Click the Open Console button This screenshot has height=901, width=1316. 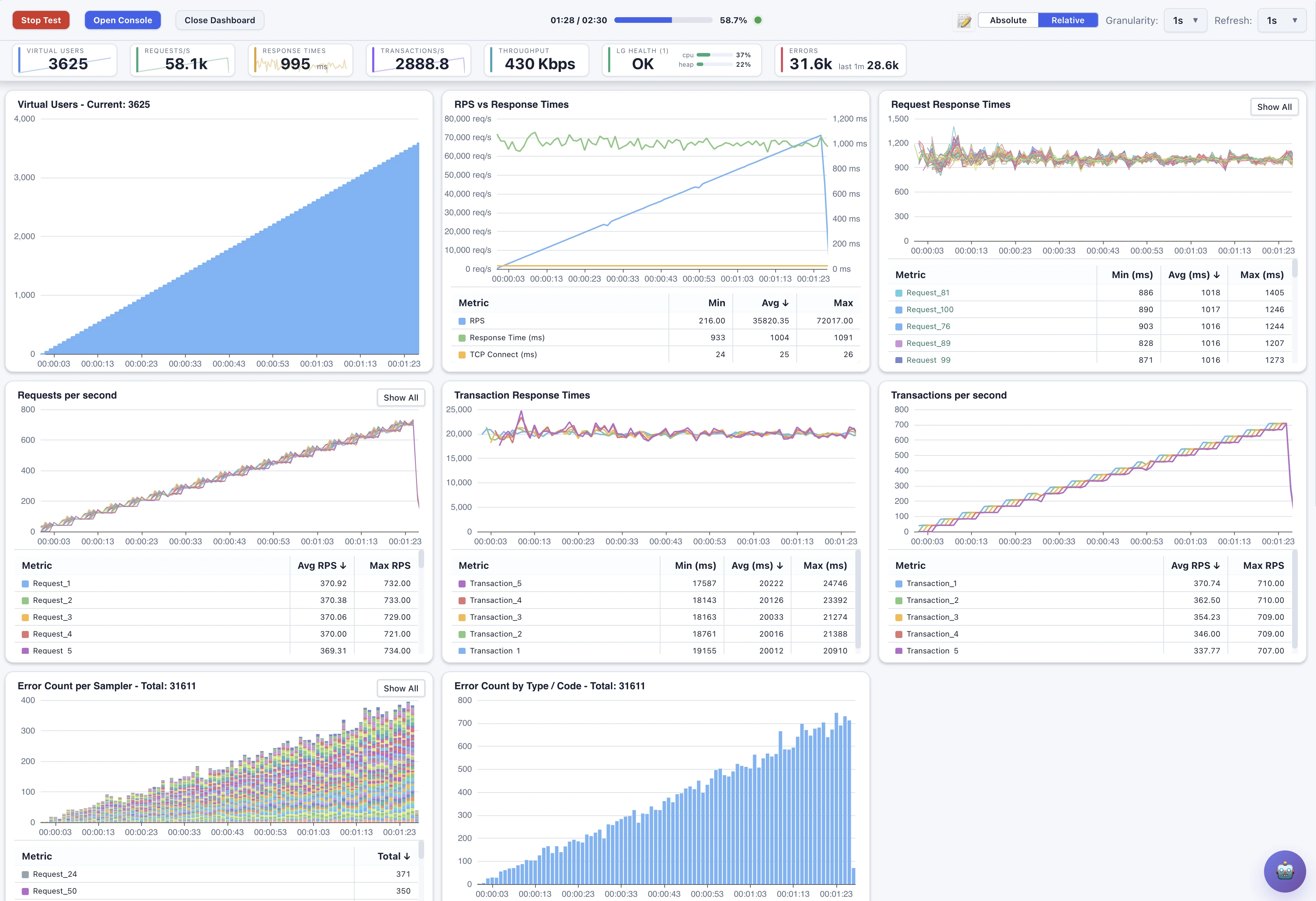click(123, 20)
